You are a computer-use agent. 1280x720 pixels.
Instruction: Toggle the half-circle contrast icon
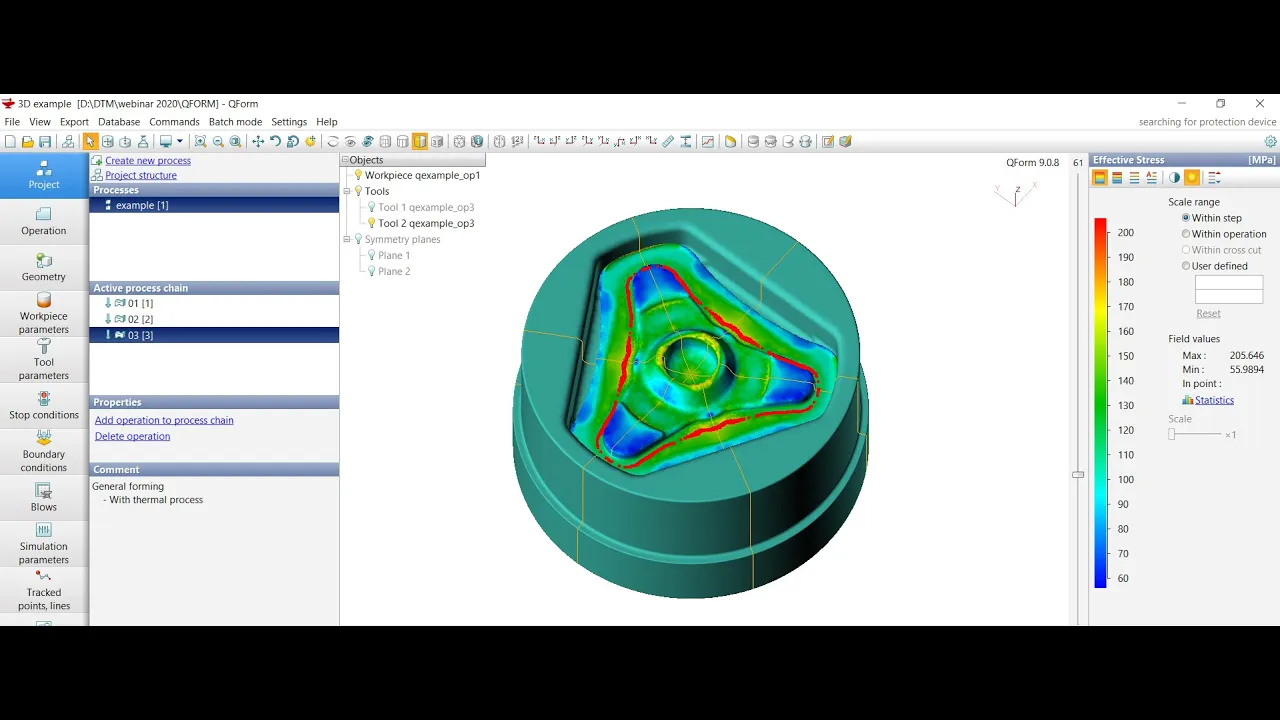point(1175,178)
